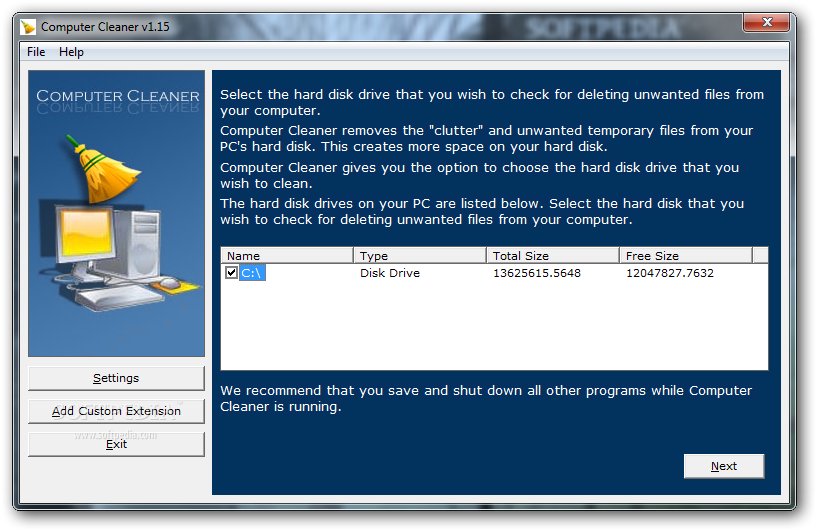Click the Settings button
817x531 pixels.
click(x=116, y=378)
